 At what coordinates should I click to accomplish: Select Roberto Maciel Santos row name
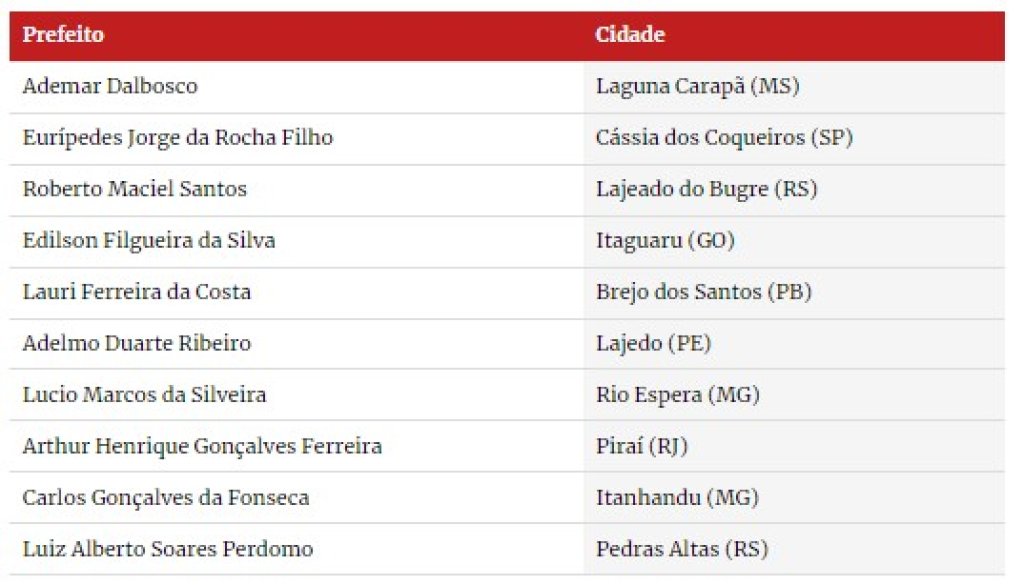pos(135,189)
